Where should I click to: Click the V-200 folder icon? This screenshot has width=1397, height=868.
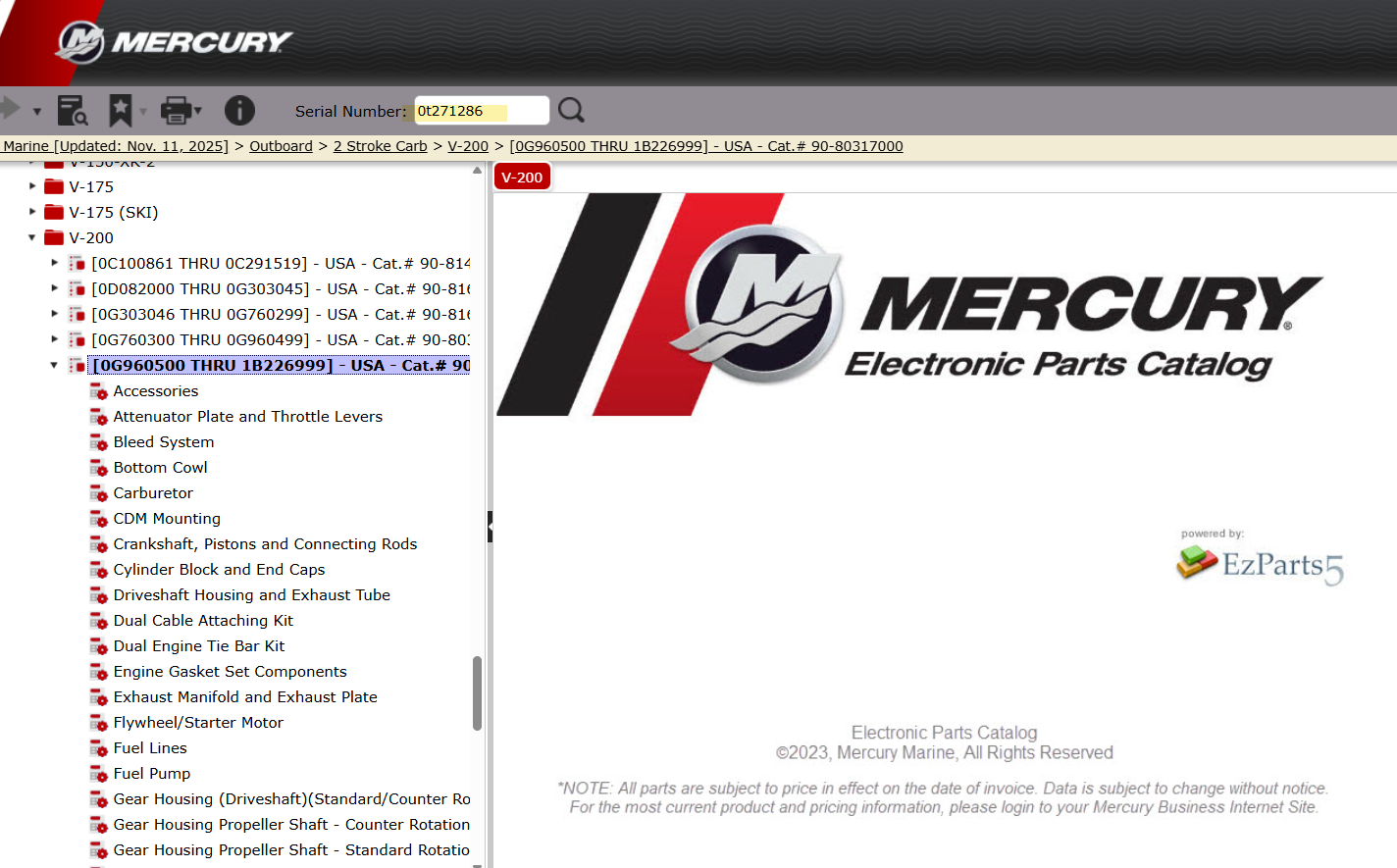[x=54, y=237]
